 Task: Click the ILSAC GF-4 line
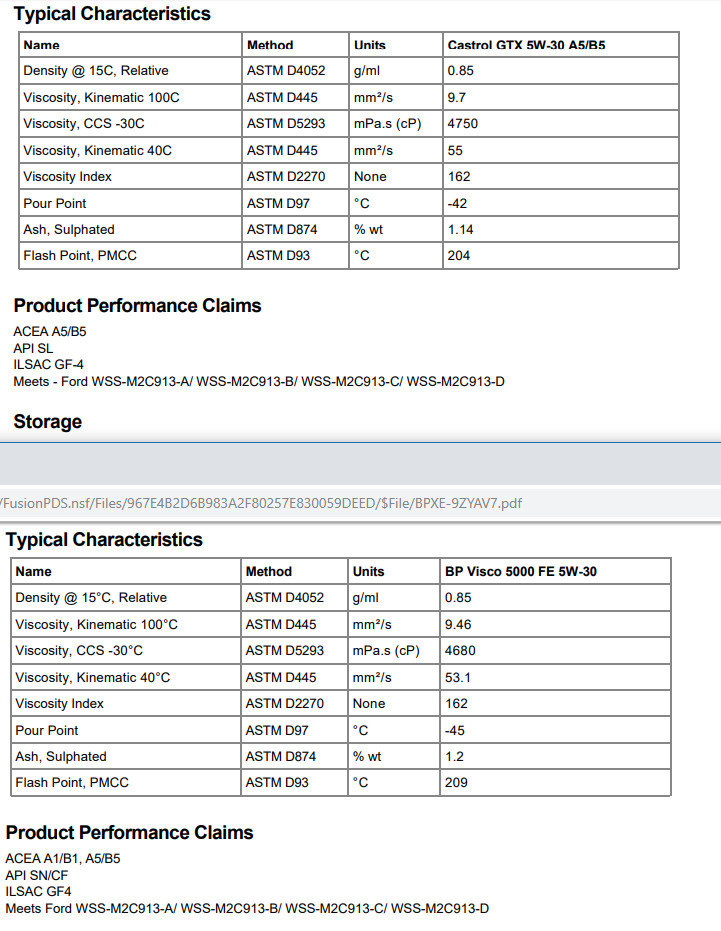click(49, 365)
